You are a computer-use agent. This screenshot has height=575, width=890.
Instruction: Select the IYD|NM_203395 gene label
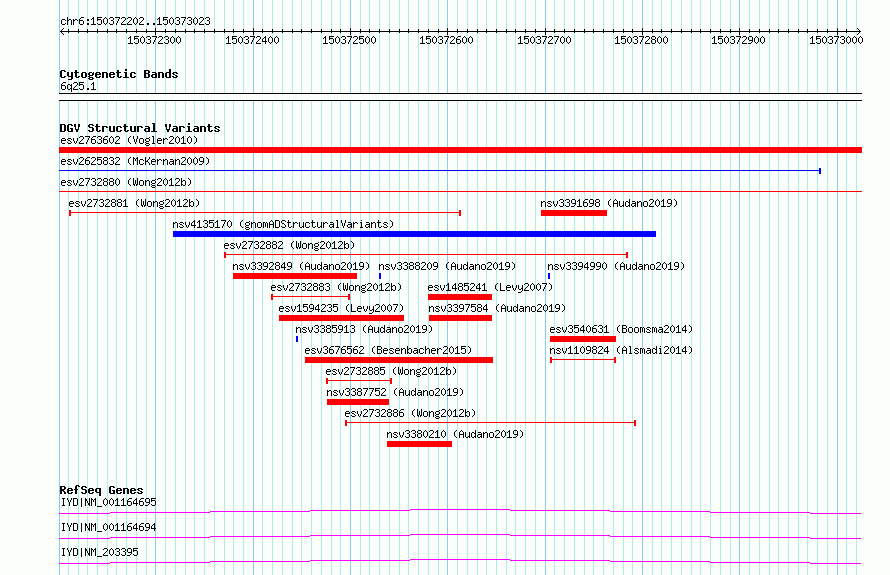[x=99, y=552]
